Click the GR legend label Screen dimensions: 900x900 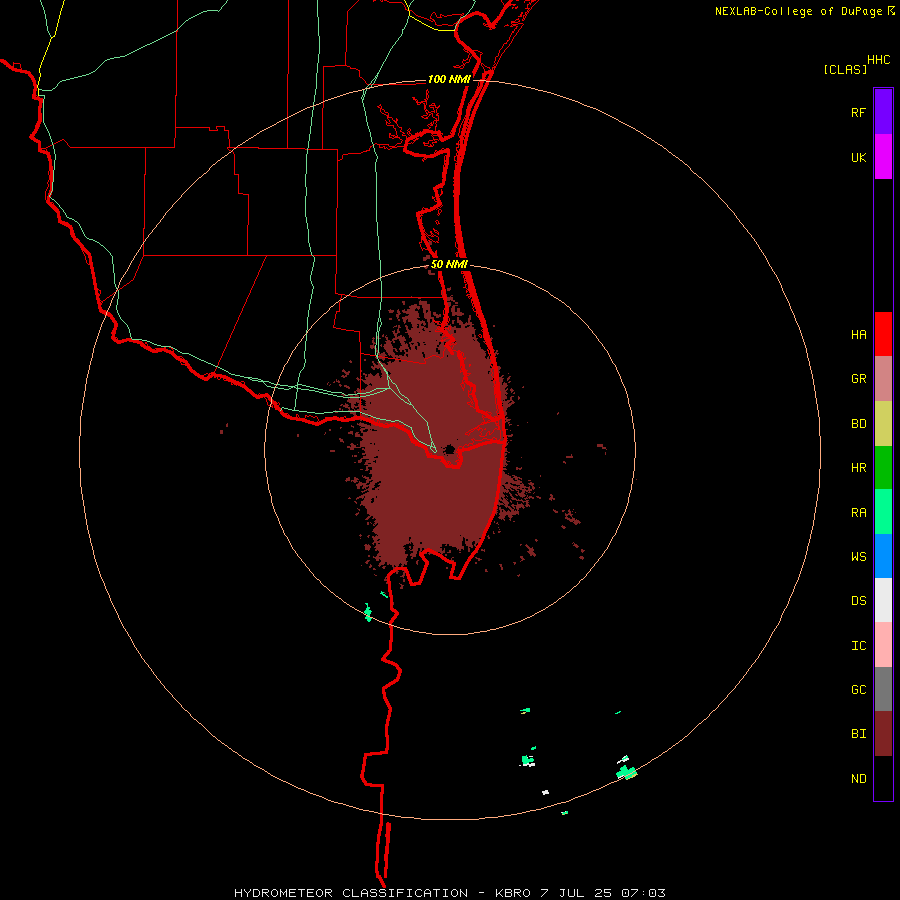pos(859,379)
